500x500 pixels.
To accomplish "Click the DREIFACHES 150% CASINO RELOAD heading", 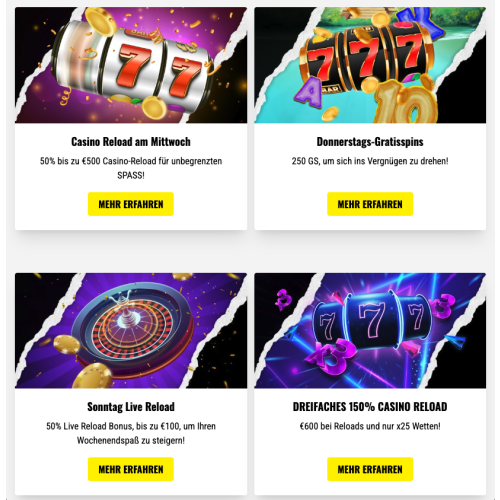I will pyautogui.click(x=370, y=407).
